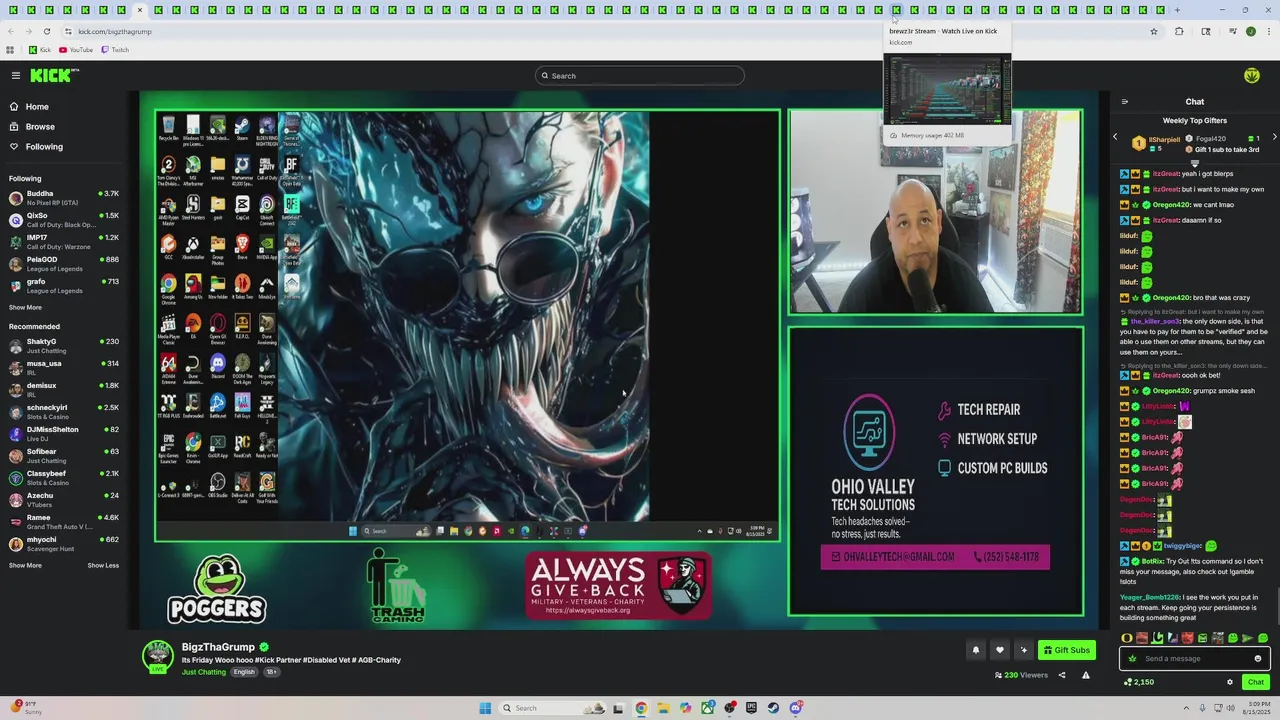The image size is (1280, 720).
Task: Open the user avatar in the Kick header
Action: click(1251, 76)
